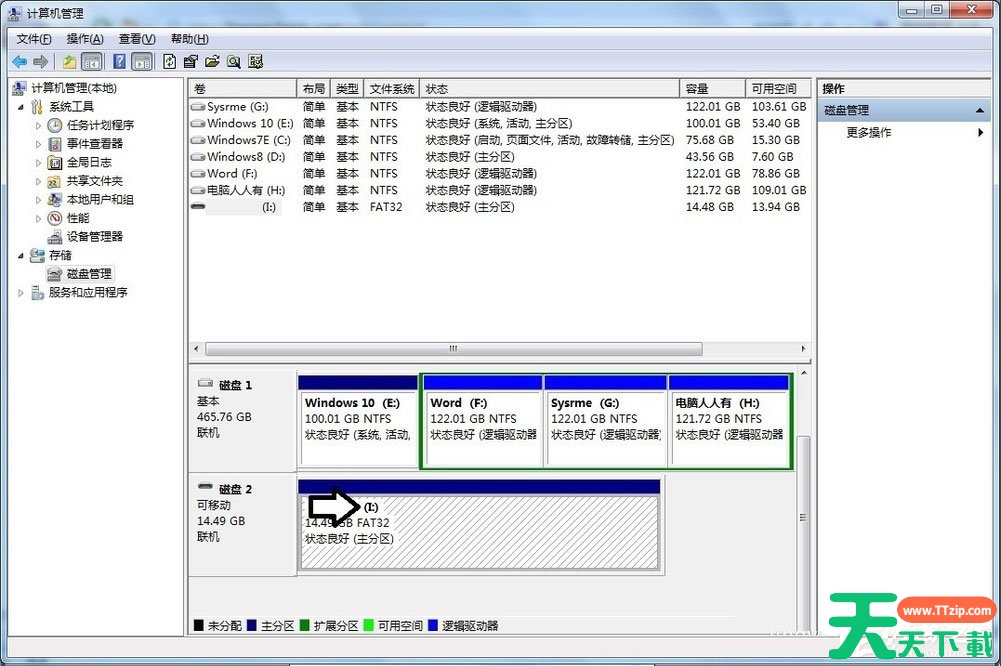
Task: Click the horizontal scrollbar of the volume list
Action: click(x=452, y=349)
